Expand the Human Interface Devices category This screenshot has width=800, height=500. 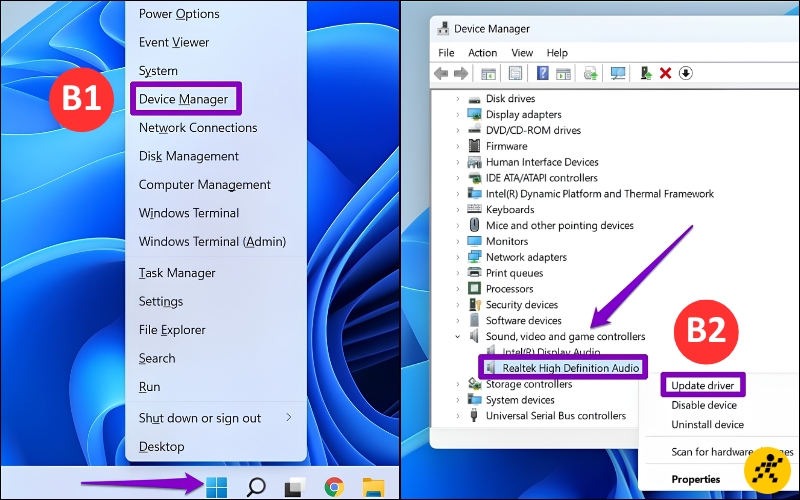[x=458, y=162]
